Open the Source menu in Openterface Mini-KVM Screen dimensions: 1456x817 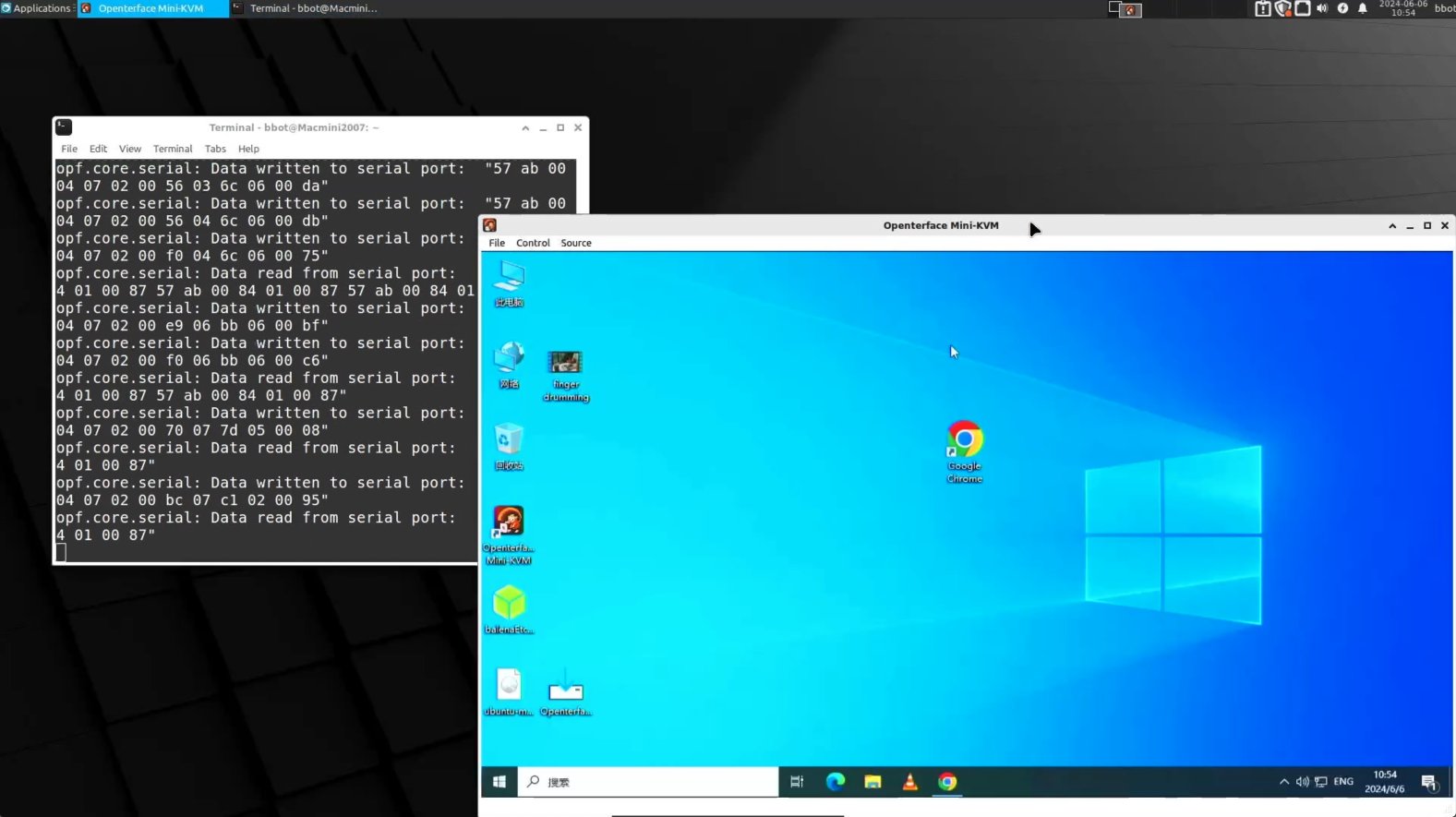point(576,243)
